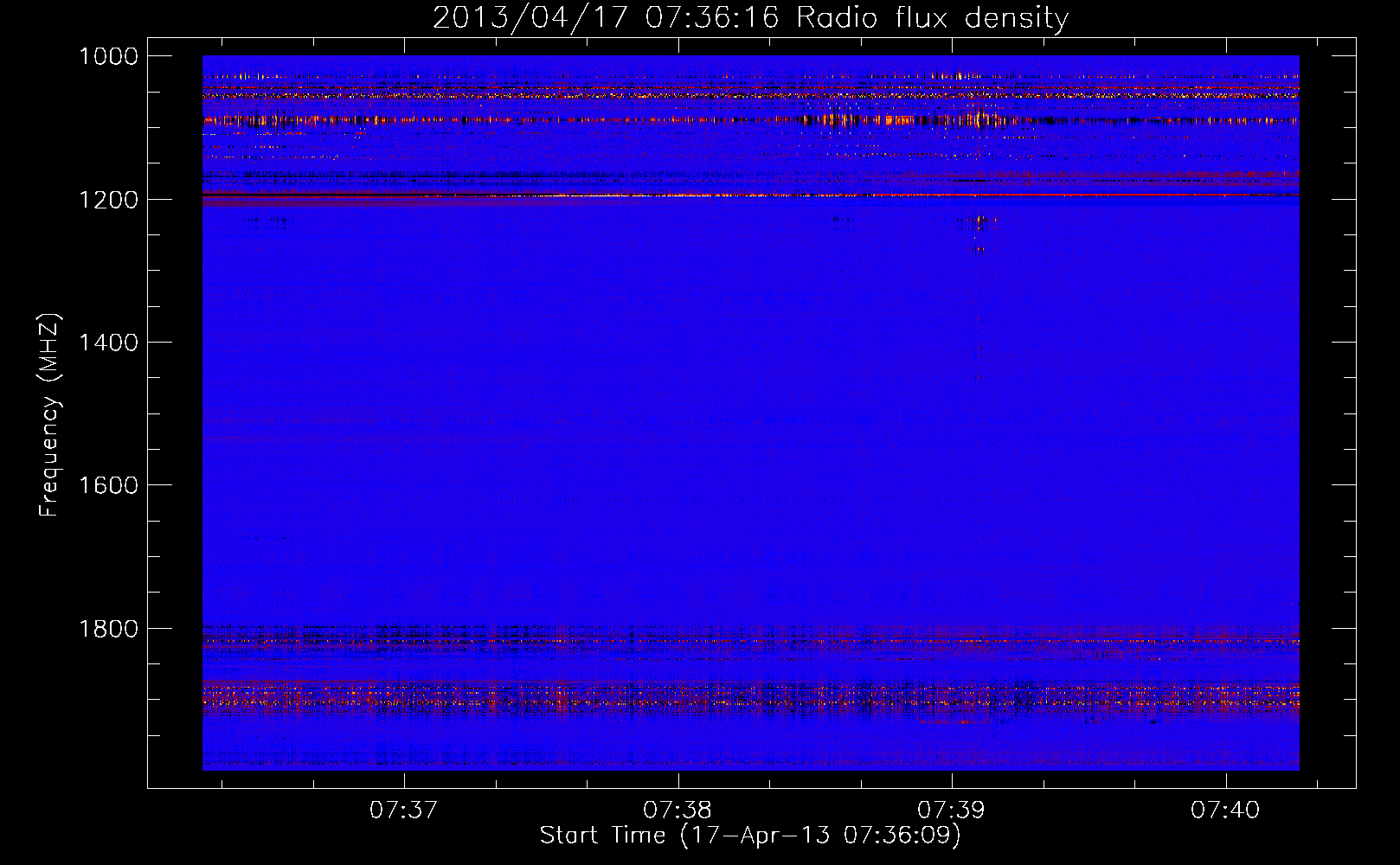
Task: Click the 1400 frequency tick label
Action: click(108, 343)
